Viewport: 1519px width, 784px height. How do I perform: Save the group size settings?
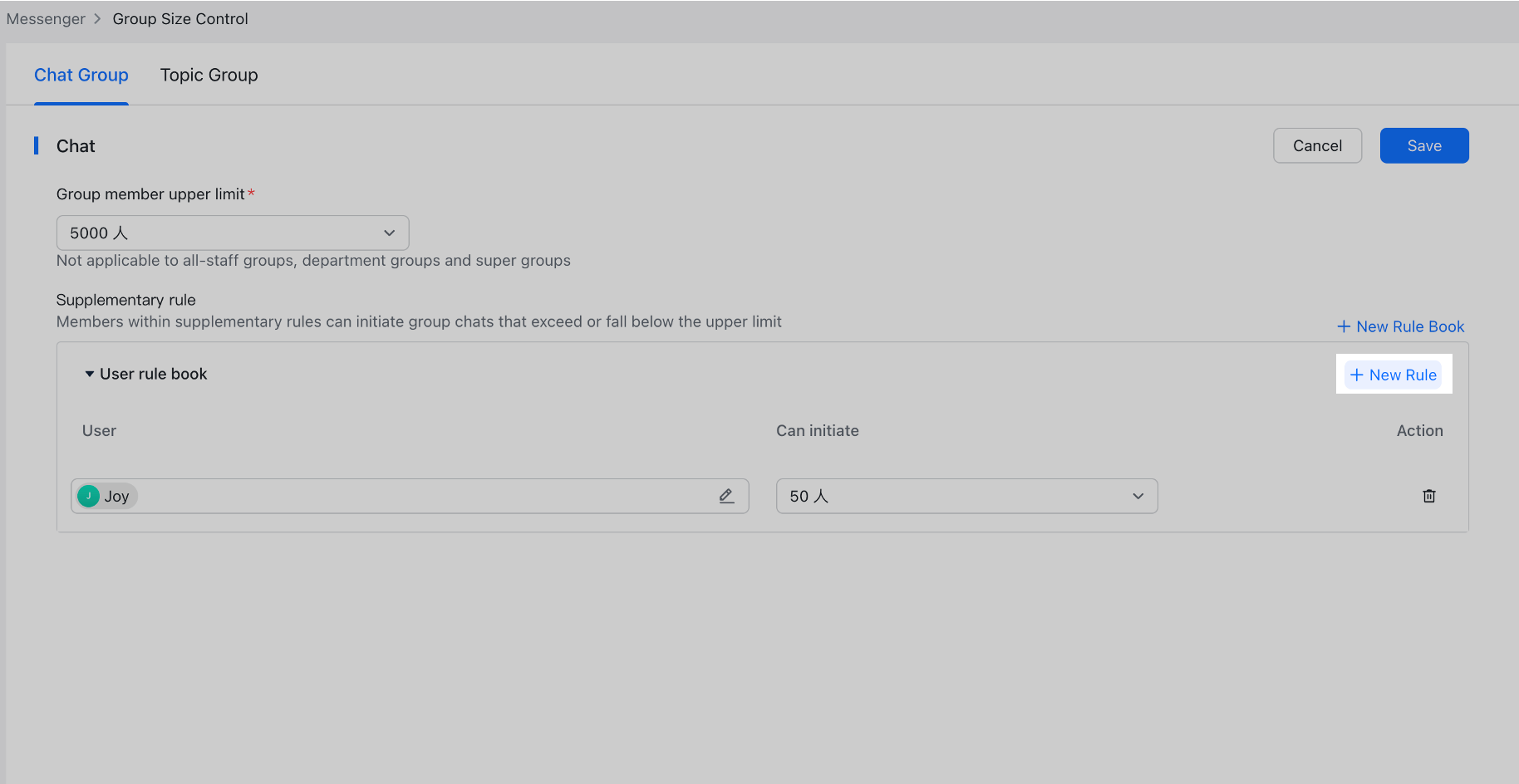[1424, 145]
